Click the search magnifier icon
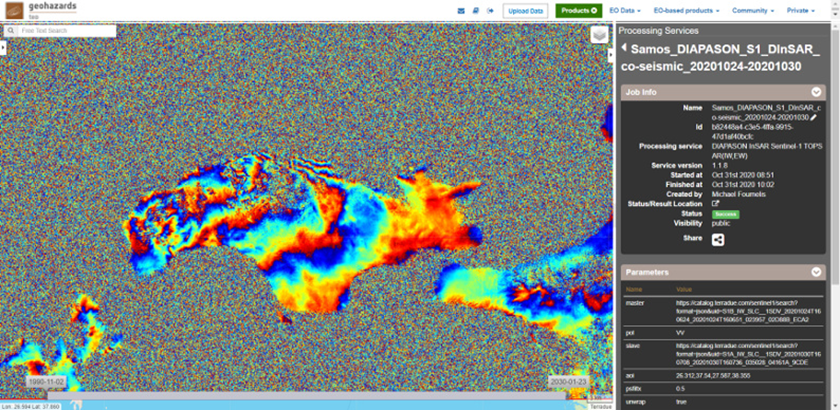This screenshot has height=410, width=840. pos(11,31)
